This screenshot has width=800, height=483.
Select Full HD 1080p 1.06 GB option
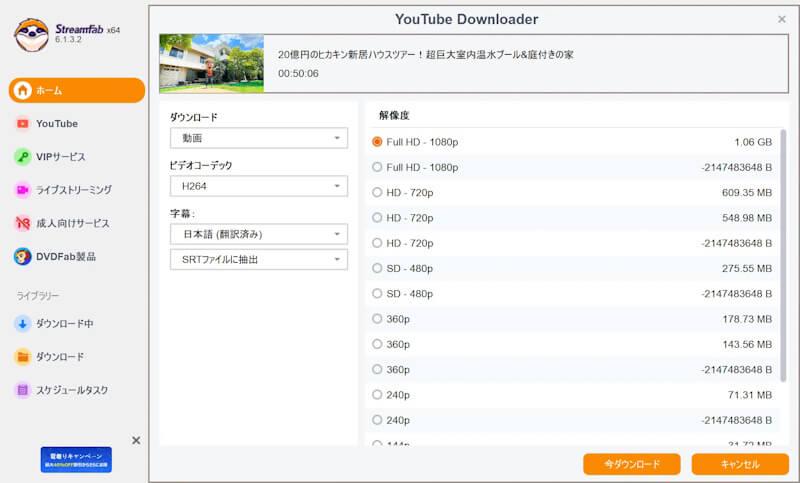[572, 142]
